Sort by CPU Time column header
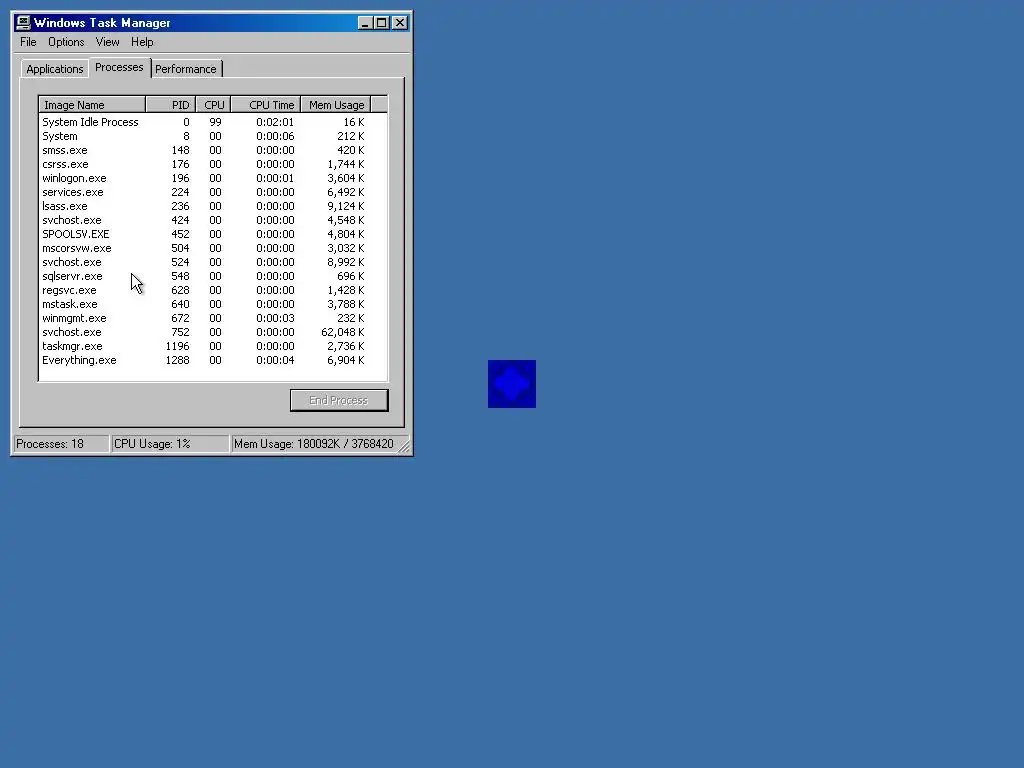1024x768 pixels. tap(266, 105)
